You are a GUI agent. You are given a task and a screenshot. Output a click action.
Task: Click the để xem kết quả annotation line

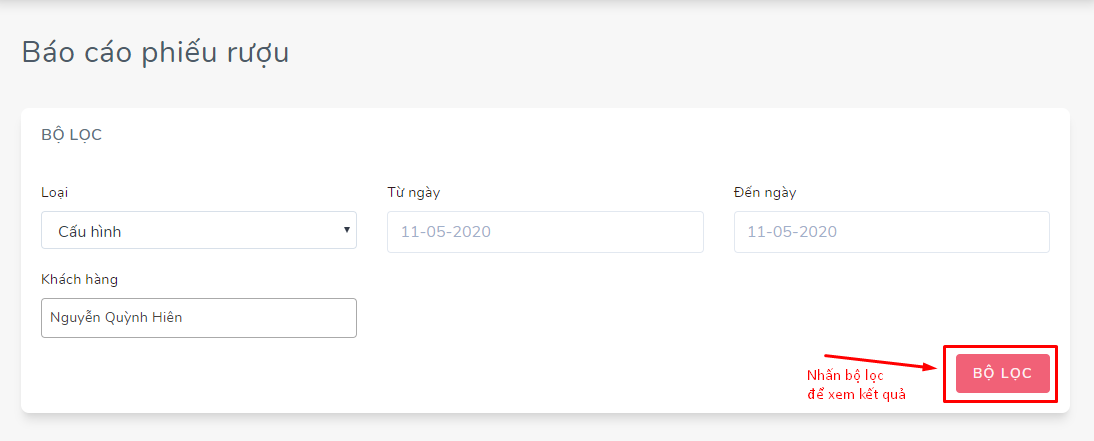856,394
